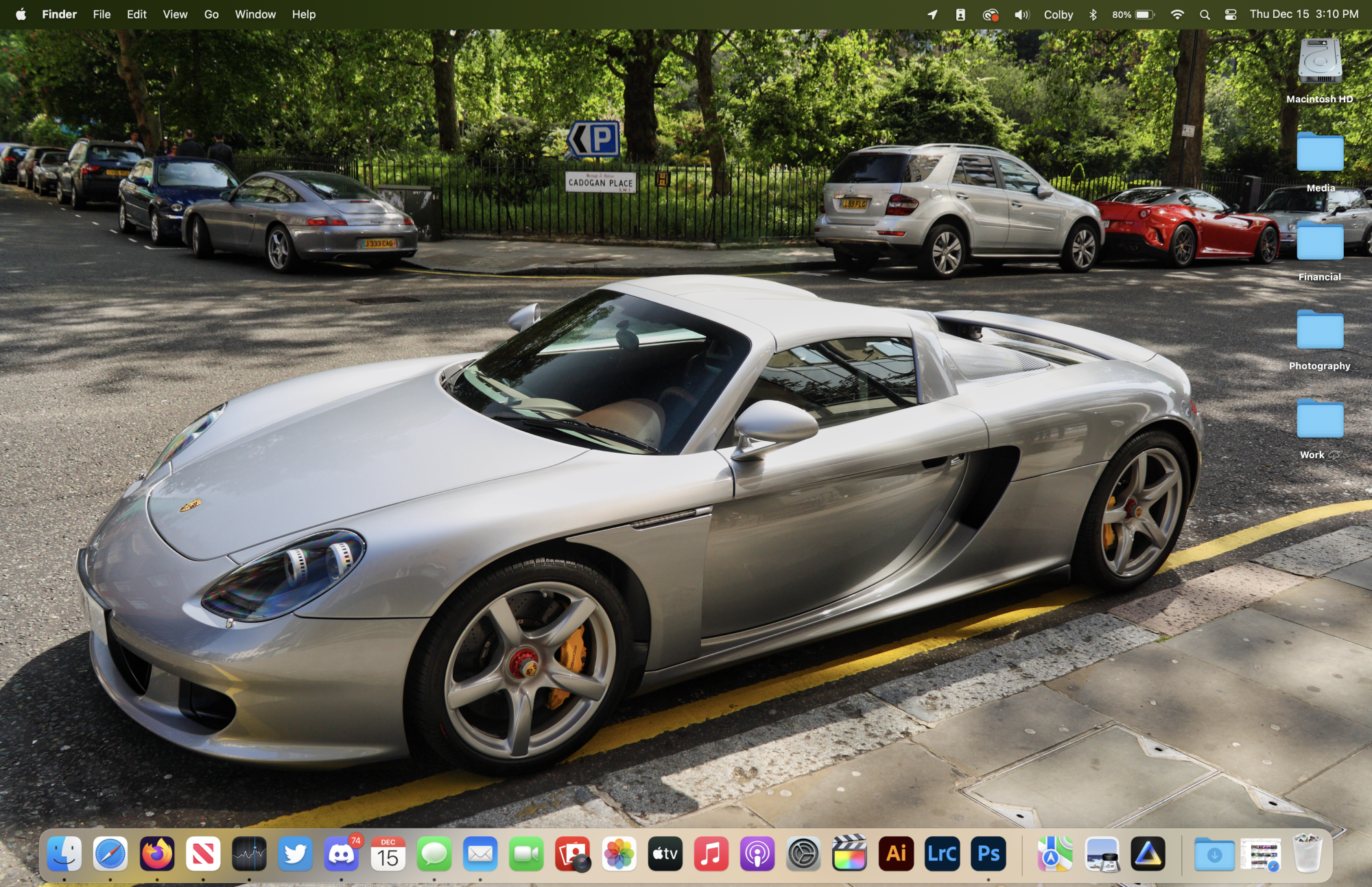Launch Final Cut Pro from the Dock
Screen dimensions: 1372x887
pyautogui.click(x=849, y=854)
